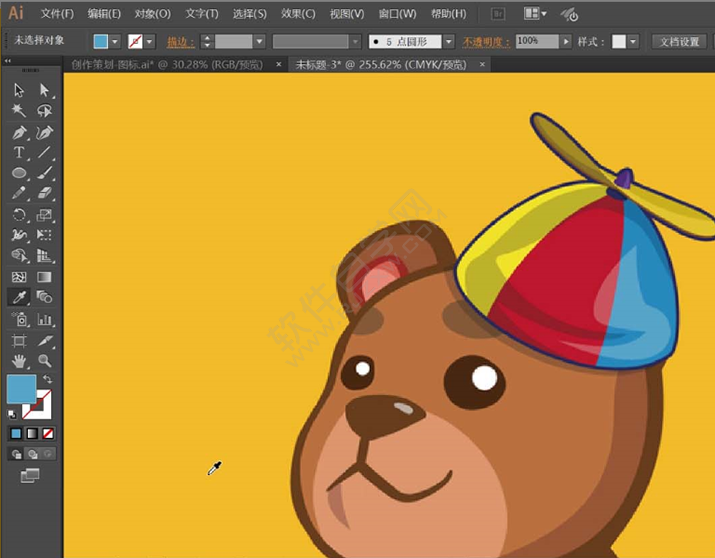
Task: Select the Zoom magnifier tool
Action: tap(45, 360)
